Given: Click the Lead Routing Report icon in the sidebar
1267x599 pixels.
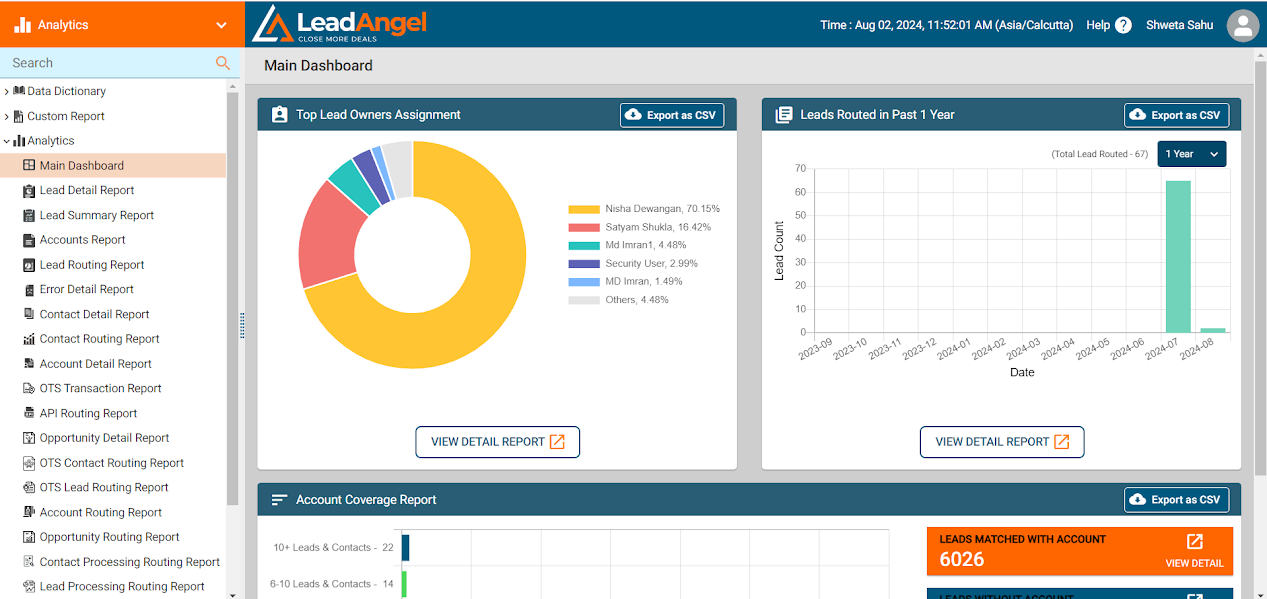Looking at the screenshot, I should coord(29,265).
